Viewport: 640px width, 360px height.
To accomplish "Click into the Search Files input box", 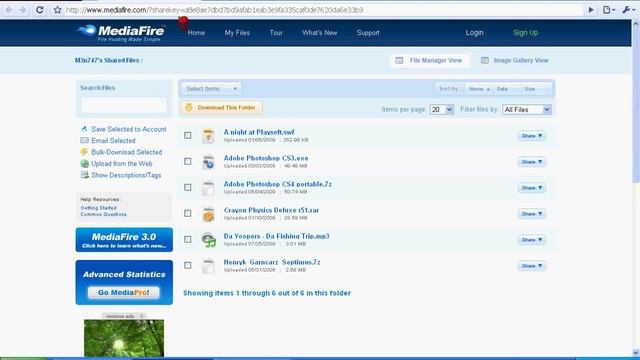I will click(124, 105).
